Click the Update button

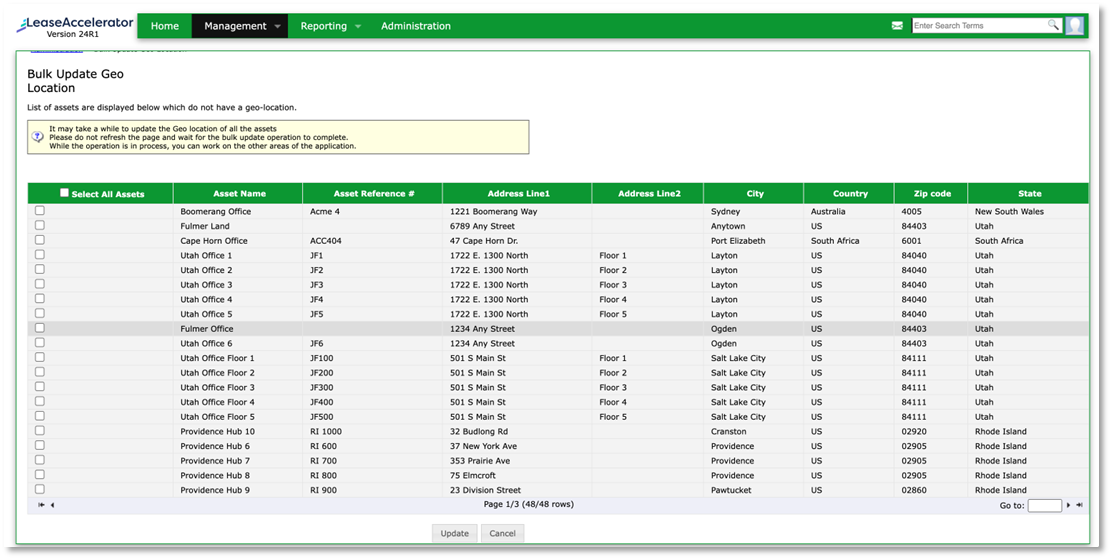455,533
